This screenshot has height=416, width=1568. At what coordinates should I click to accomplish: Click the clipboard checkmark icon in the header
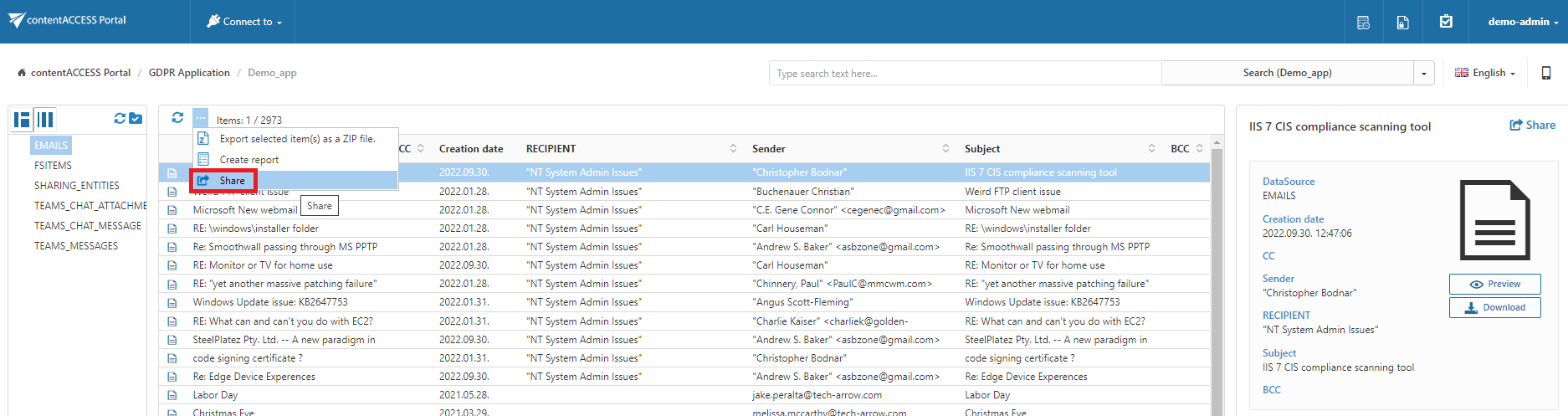pyautogui.click(x=1446, y=22)
